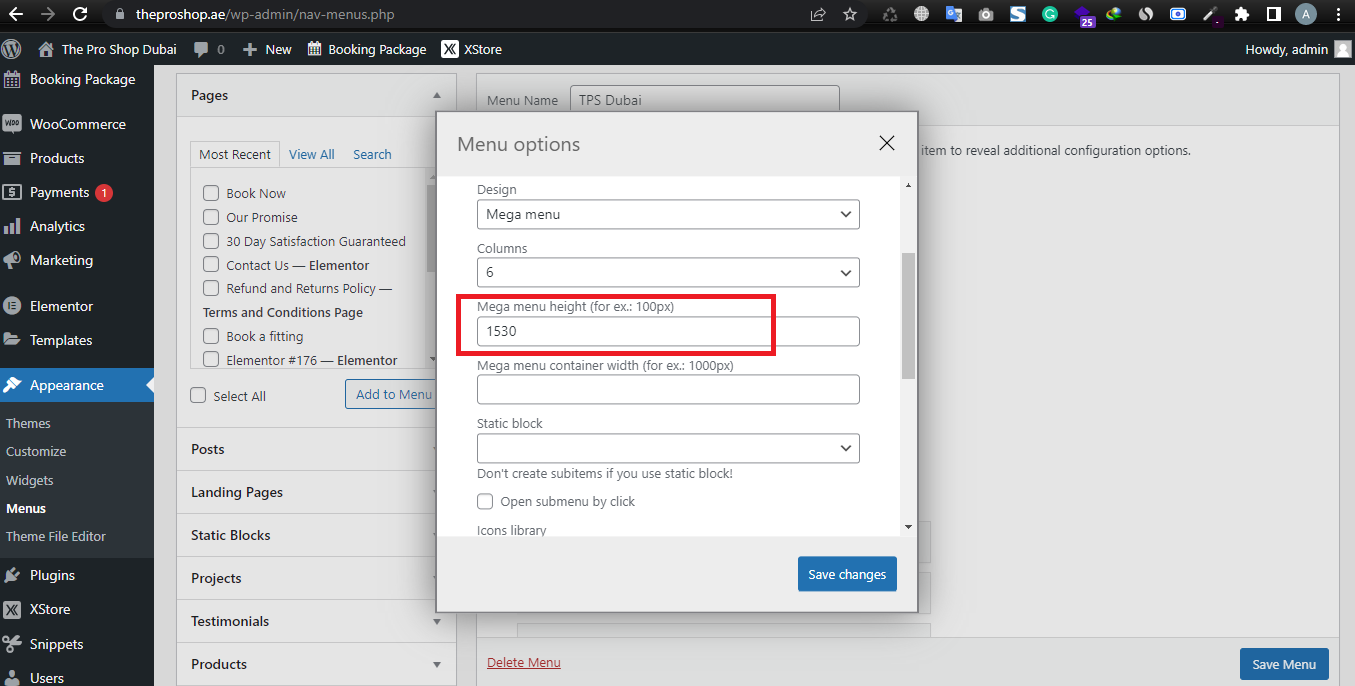This screenshot has width=1355, height=686.
Task: Expand the Testimonials panel
Action: tap(437, 621)
